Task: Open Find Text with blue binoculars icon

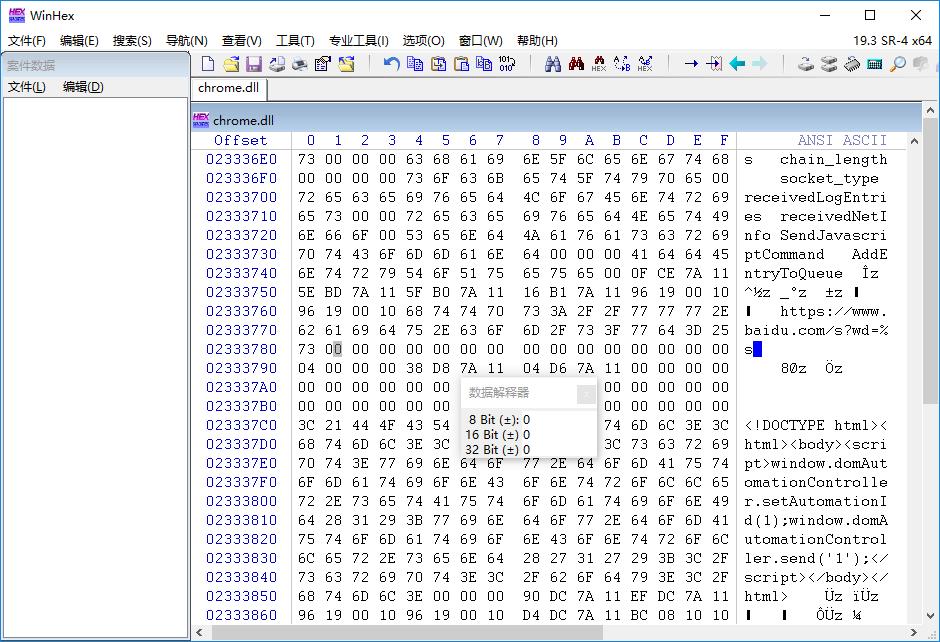Action: pos(553,64)
